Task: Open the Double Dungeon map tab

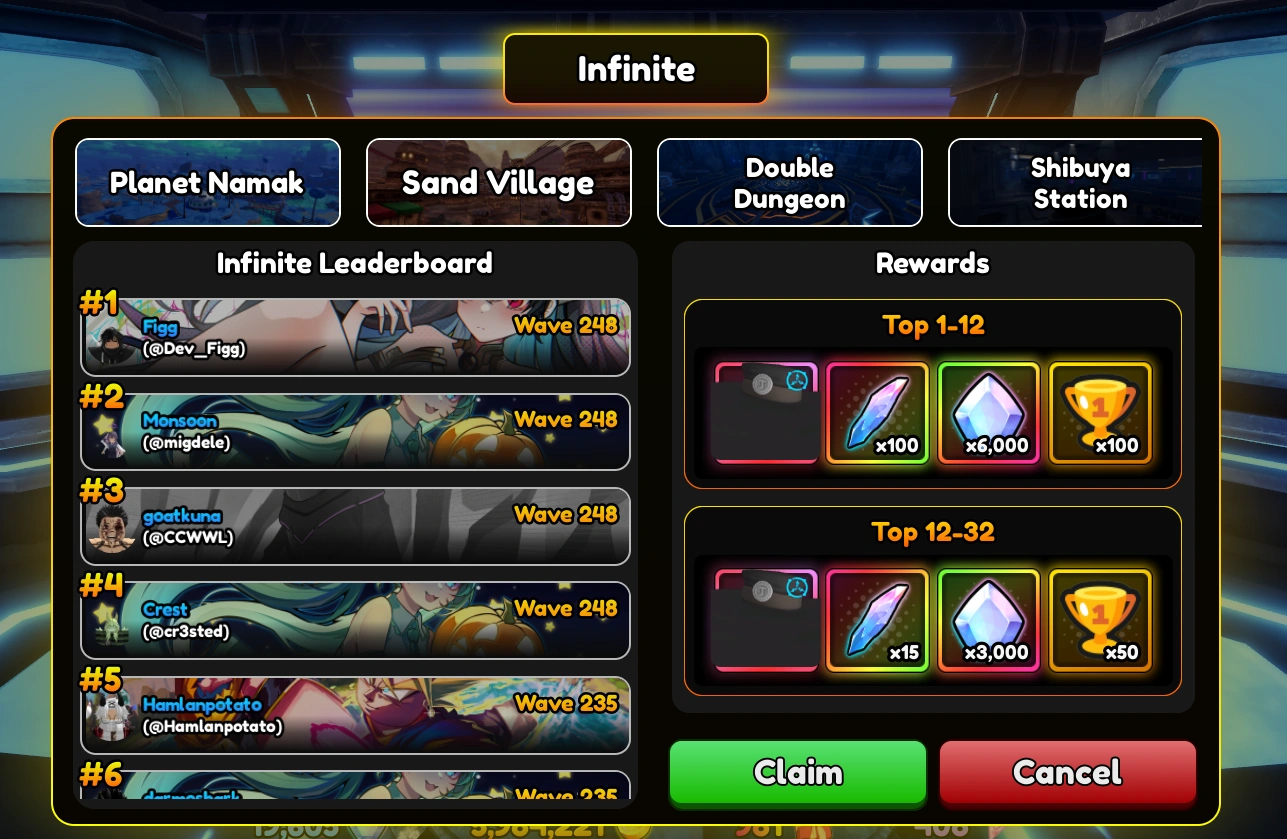Action: pyautogui.click(x=790, y=183)
